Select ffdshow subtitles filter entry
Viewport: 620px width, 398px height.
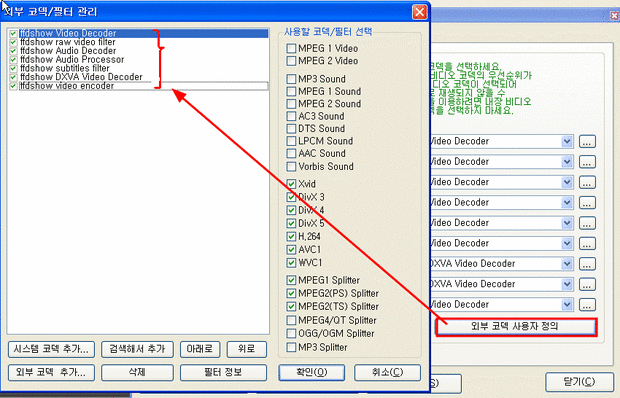[65, 68]
